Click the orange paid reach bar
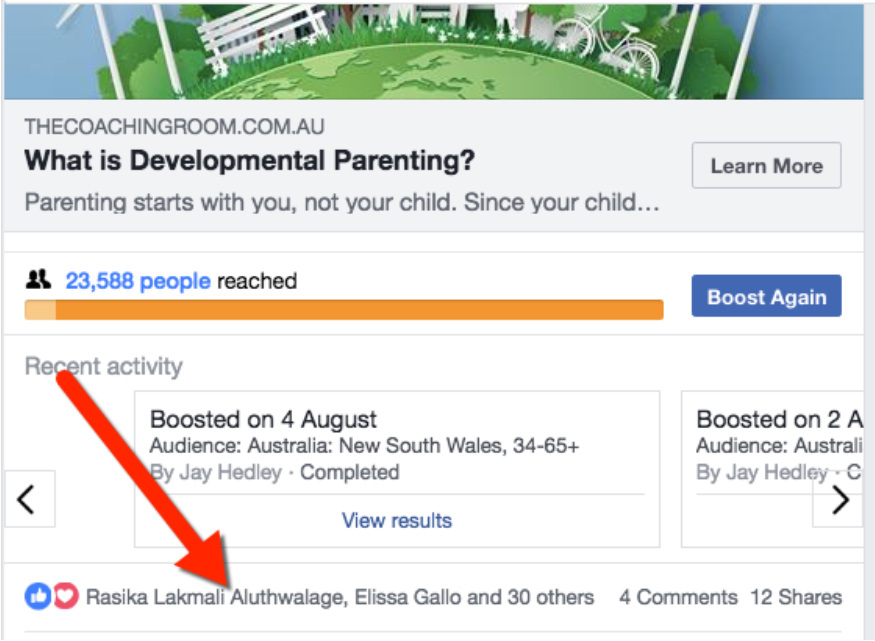Screen dimensions: 875x641 pos(359,310)
